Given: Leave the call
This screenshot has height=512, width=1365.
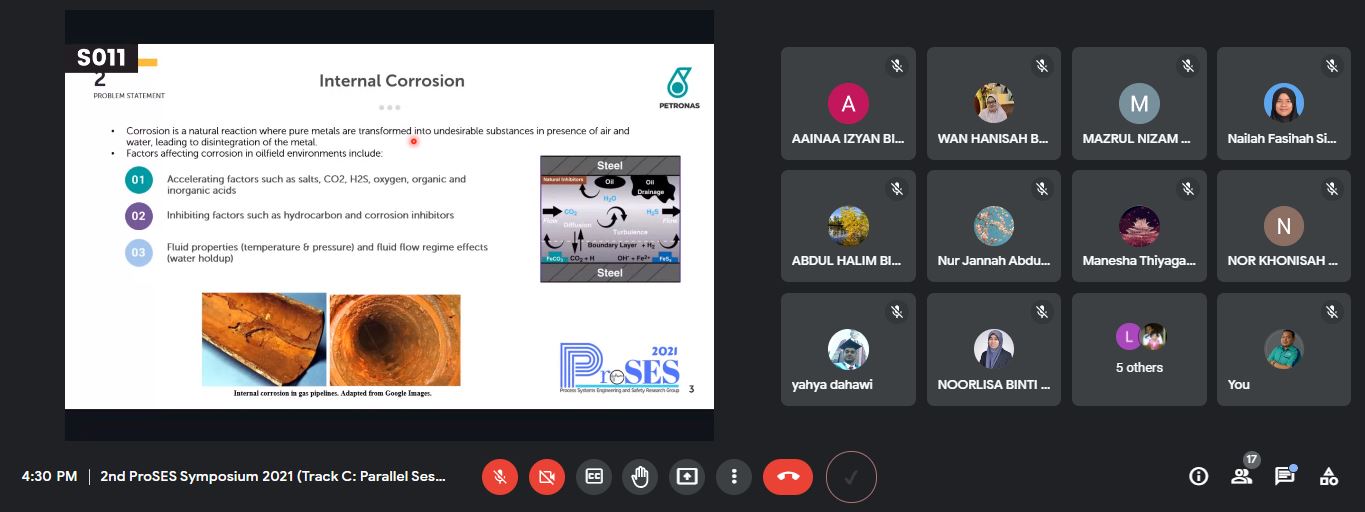Looking at the screenshot, I should coord(788,476).
